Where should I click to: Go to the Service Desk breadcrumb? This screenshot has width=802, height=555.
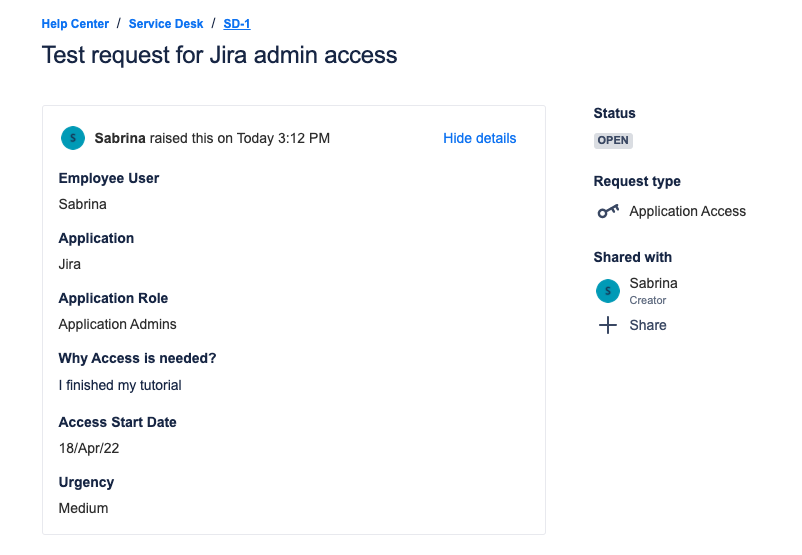[x=166, y=24]
